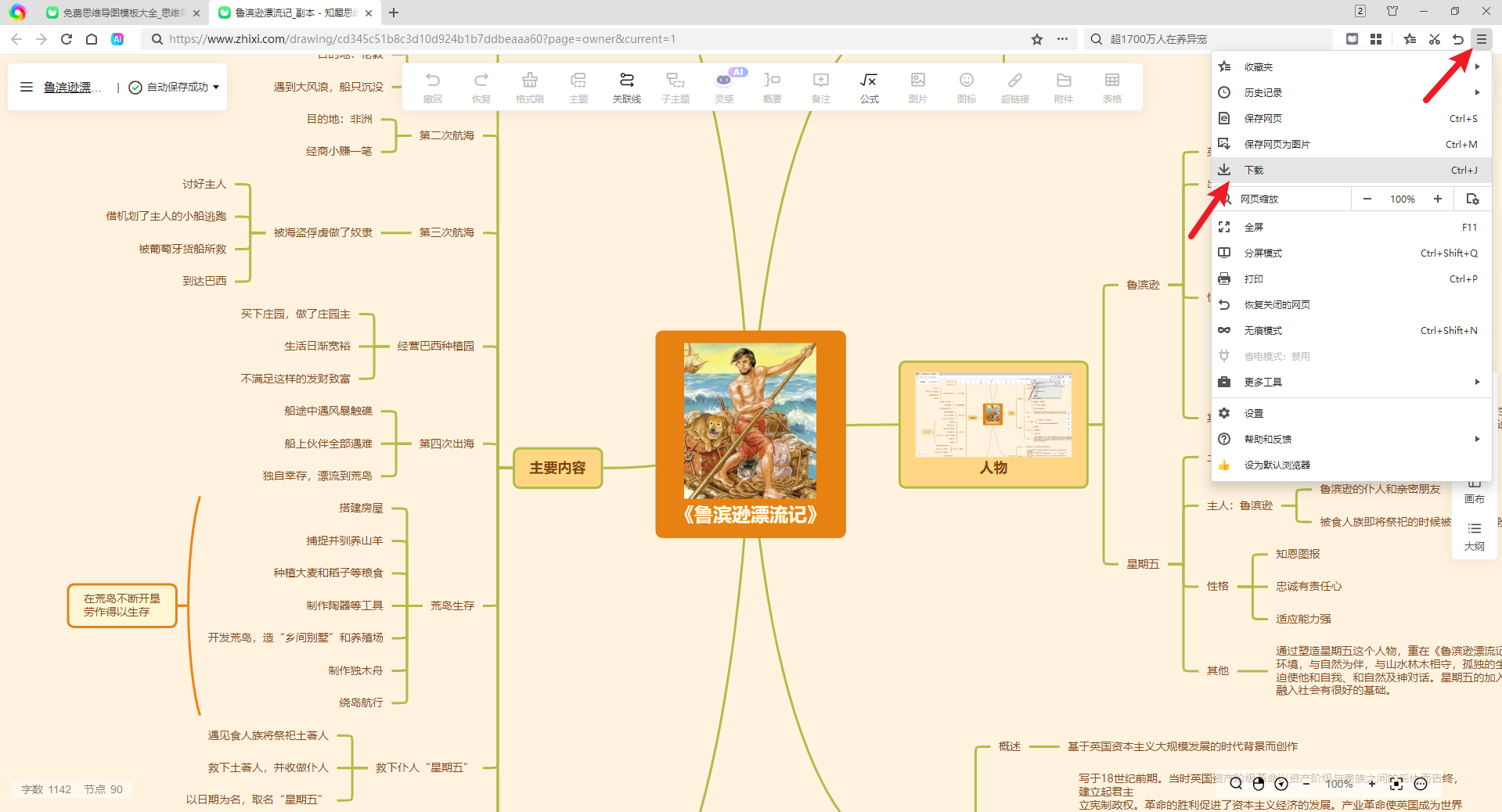
Task: Open the hamburger menu beside the document title
Action: pyautogui.click(x=27, y=87)
